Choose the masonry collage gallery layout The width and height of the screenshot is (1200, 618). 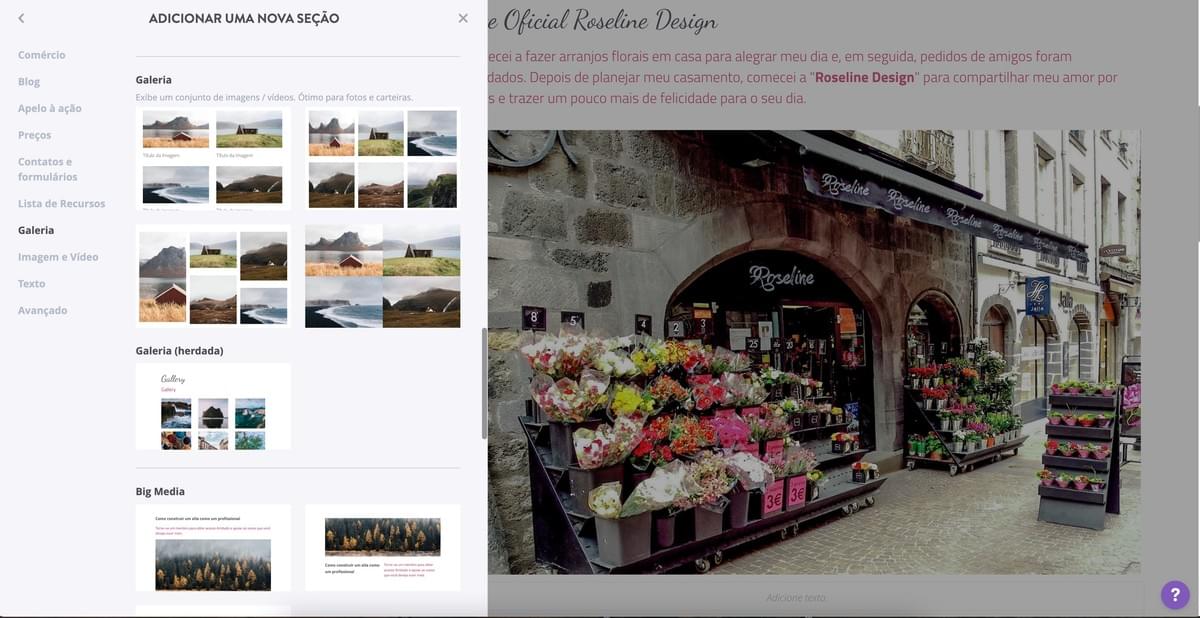(213, 276)
